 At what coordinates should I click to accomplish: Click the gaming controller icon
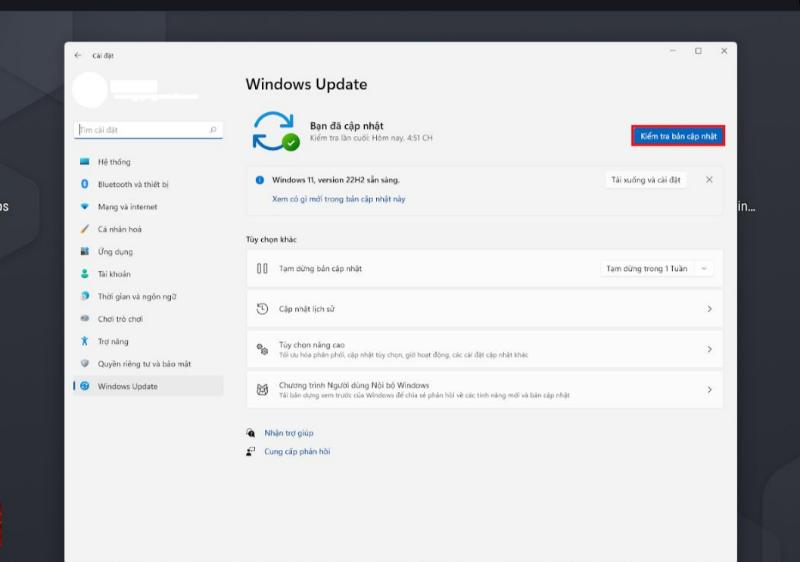click(x=85, y=318)
